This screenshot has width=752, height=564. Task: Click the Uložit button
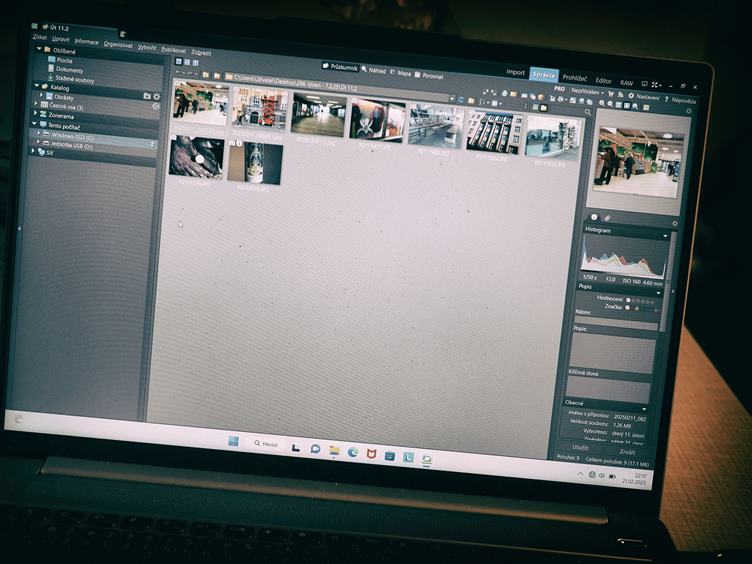[x=581, y=446]
